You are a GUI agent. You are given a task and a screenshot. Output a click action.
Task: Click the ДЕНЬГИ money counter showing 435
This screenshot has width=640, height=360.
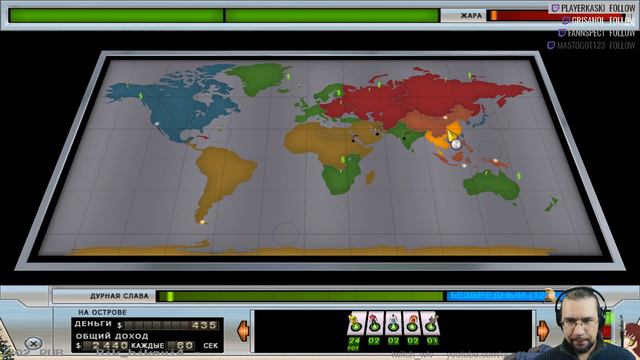click(x=171, y=325)
